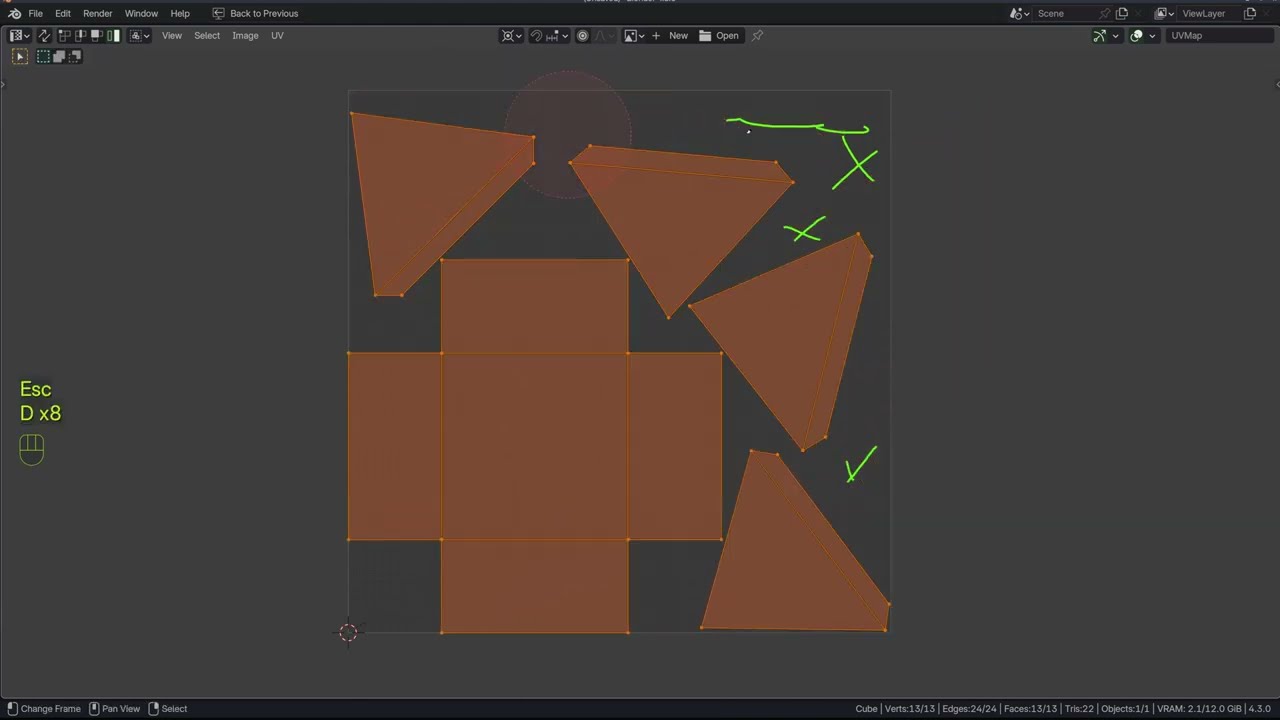1280x720 pixels.
Task: Click the Select mouse hint icon
Action: [154, 708]
